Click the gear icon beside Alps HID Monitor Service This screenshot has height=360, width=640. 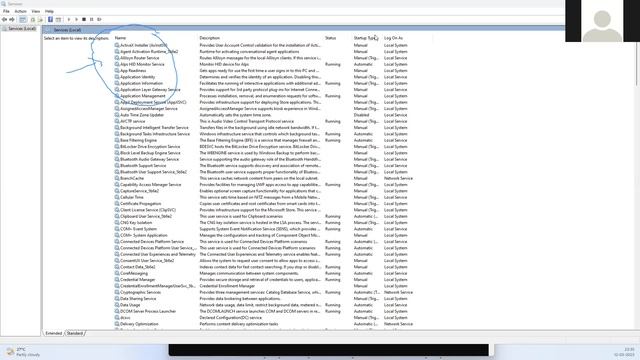click(x=117, y=64)
